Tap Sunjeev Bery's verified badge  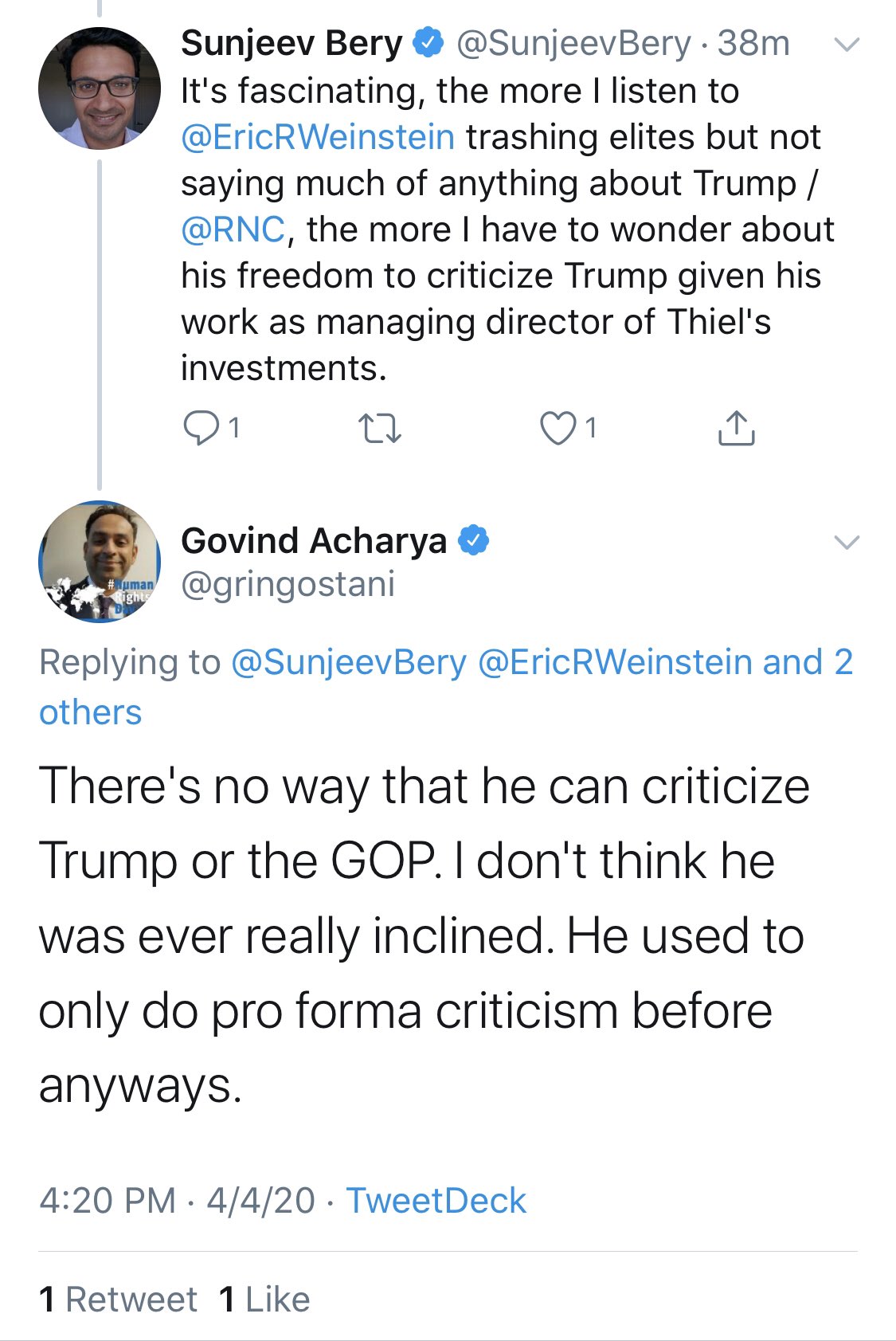pos(428,43)
